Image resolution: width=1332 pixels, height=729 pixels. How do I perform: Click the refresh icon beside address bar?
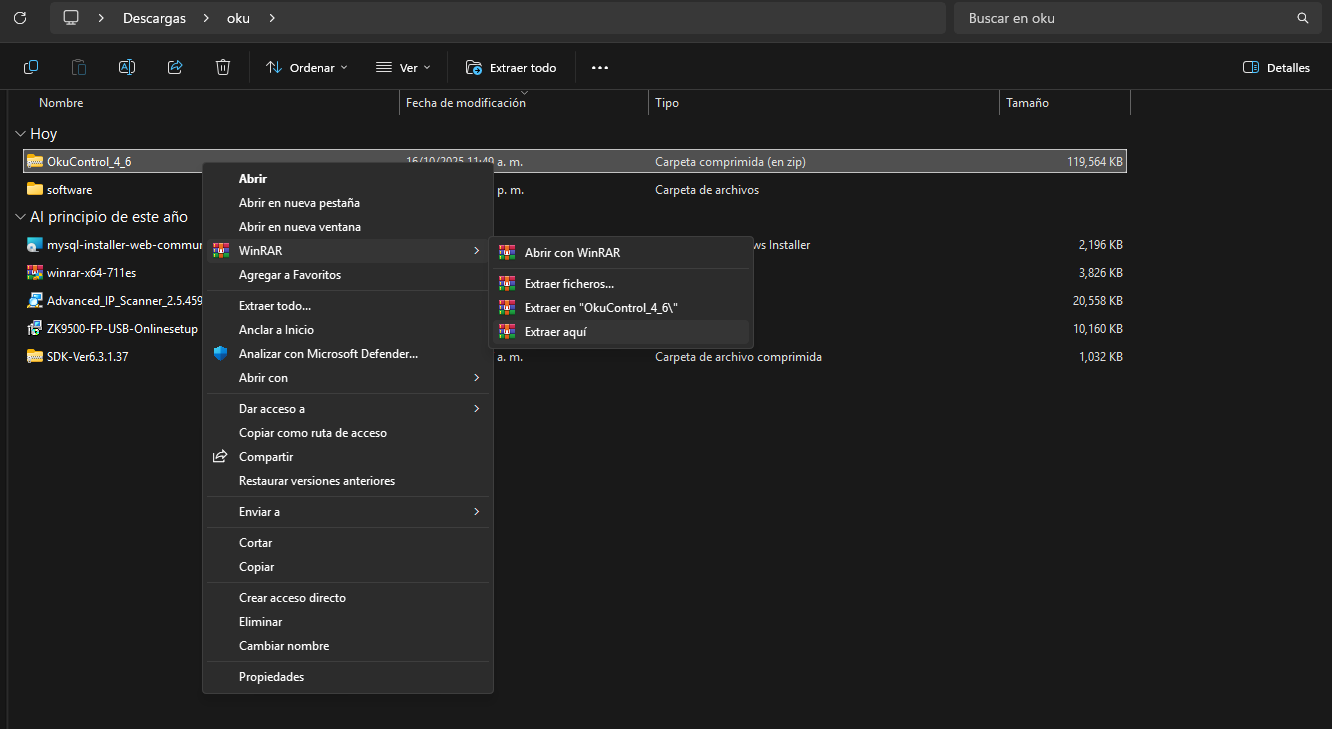coord(20,18)
